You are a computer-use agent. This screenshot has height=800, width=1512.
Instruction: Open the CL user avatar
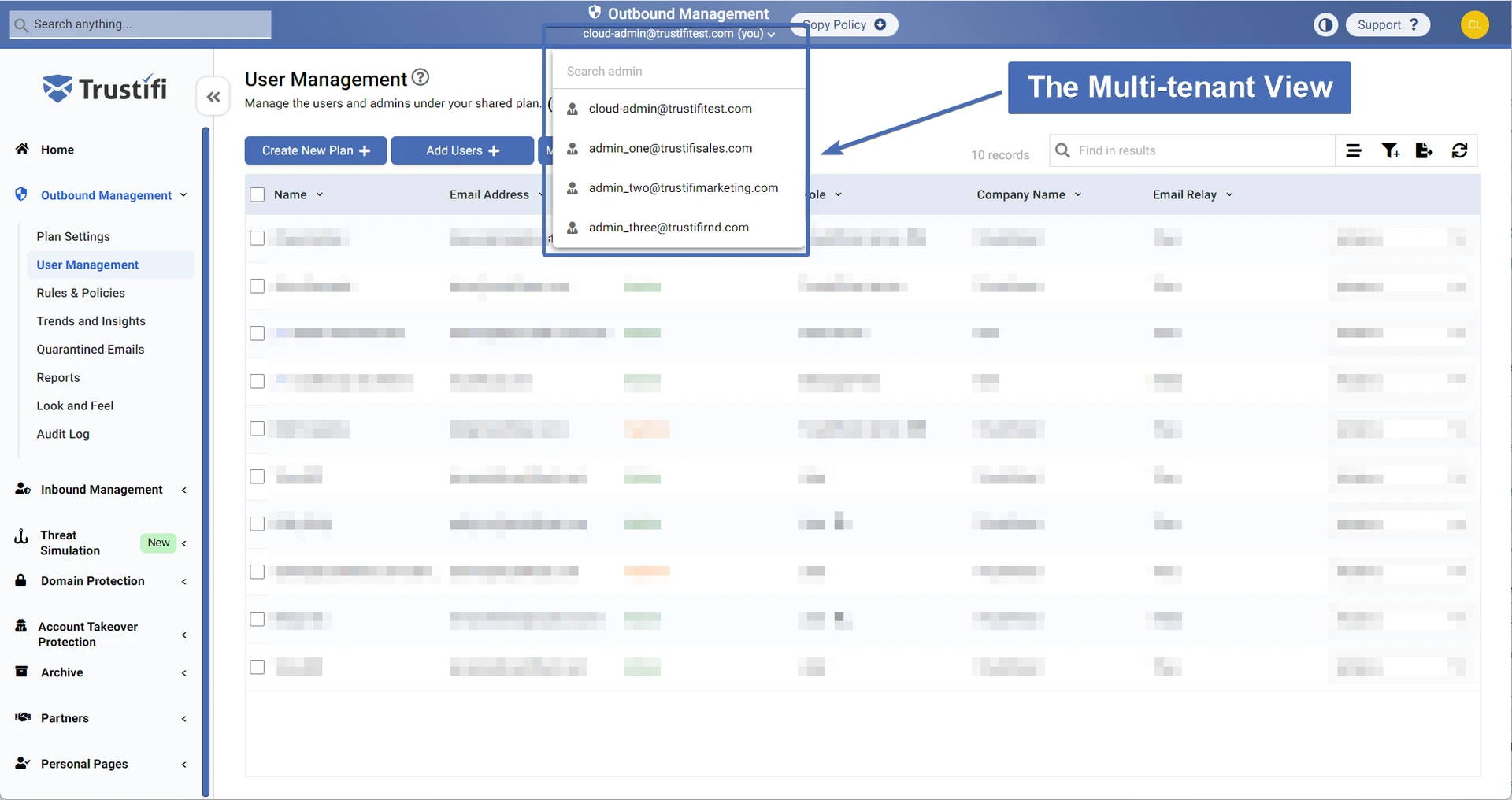(x=1474, y=25)
